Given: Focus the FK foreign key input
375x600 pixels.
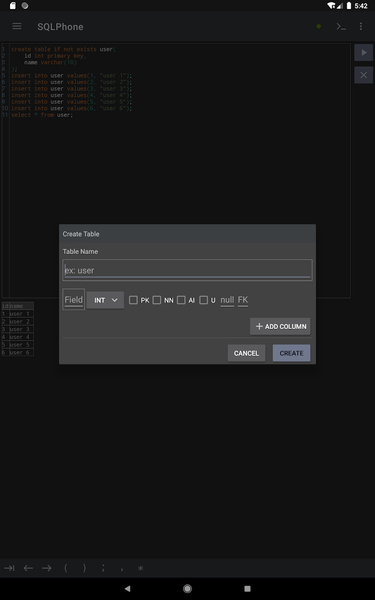Looking at the screenshot, I should point(243,300).
